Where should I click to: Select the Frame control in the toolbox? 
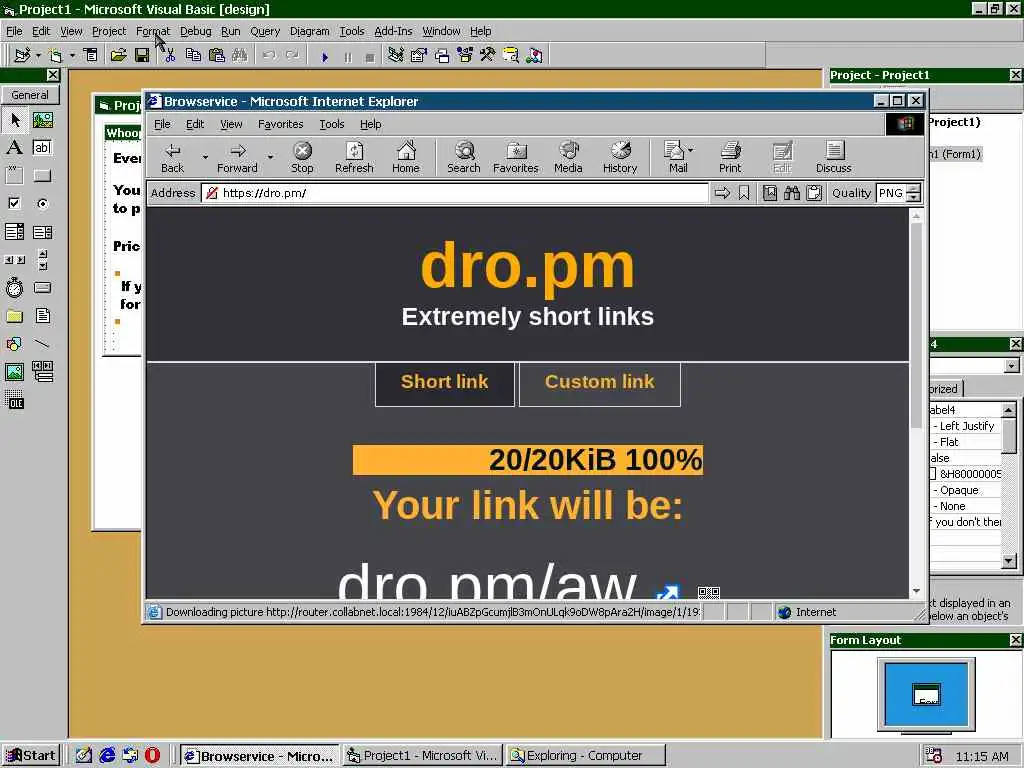[14, 176]
